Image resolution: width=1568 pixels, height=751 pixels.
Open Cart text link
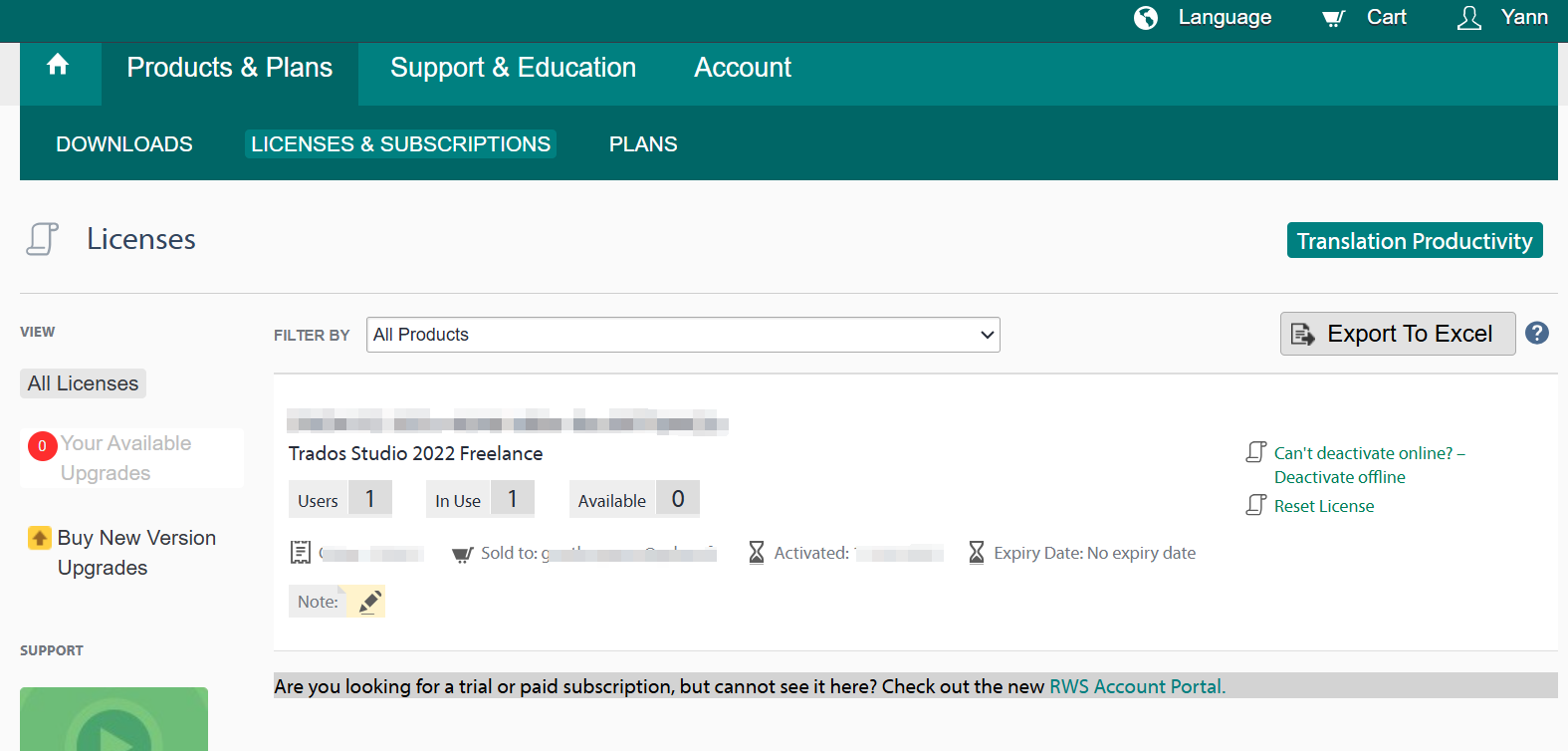click(1386, 17)
